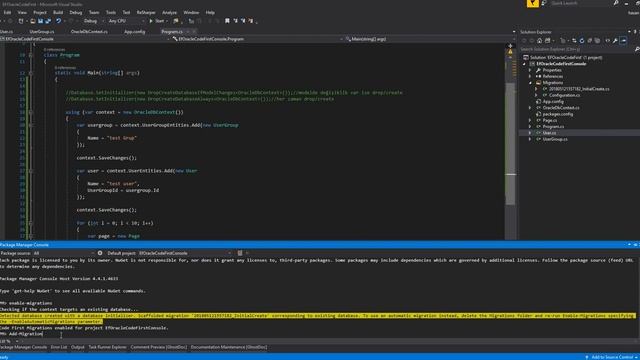The image size is (640, 360).
Task: Switch to OracleDbContext.cs editor tab
Action: point(89,31)
